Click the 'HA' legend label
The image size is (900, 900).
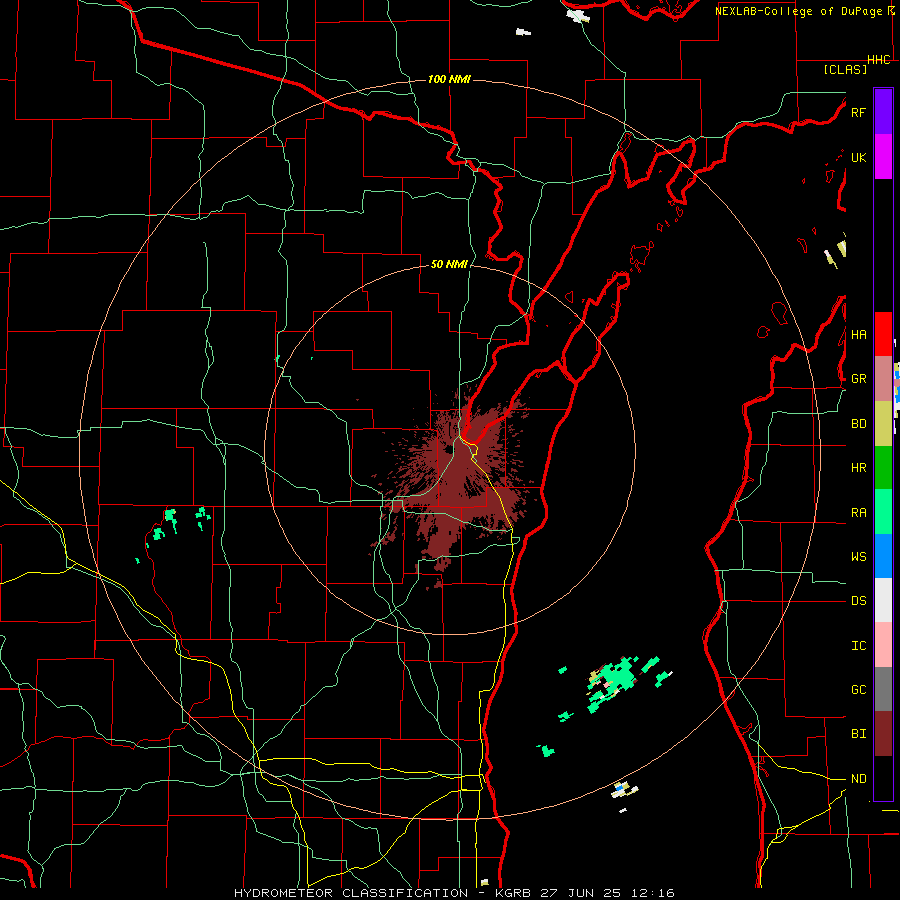tap(858, 335)
